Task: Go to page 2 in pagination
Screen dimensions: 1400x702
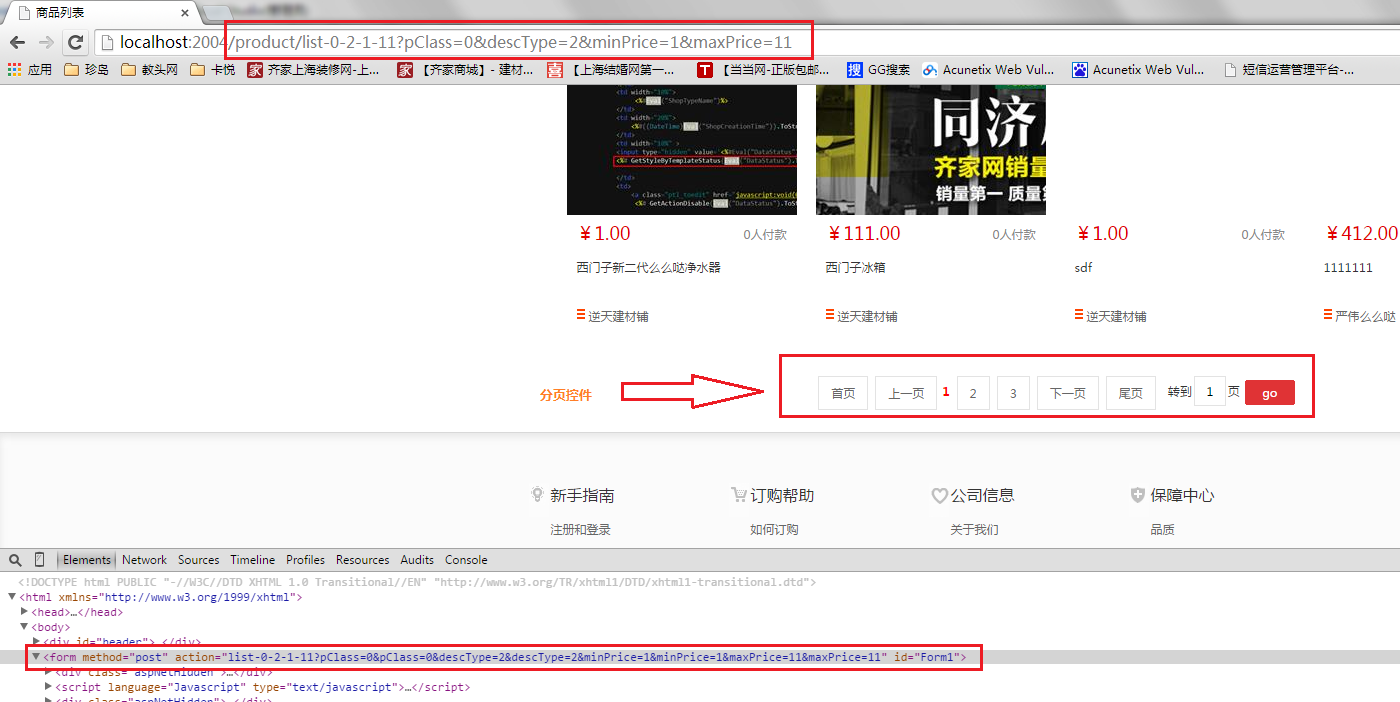Action: [973, 393]
